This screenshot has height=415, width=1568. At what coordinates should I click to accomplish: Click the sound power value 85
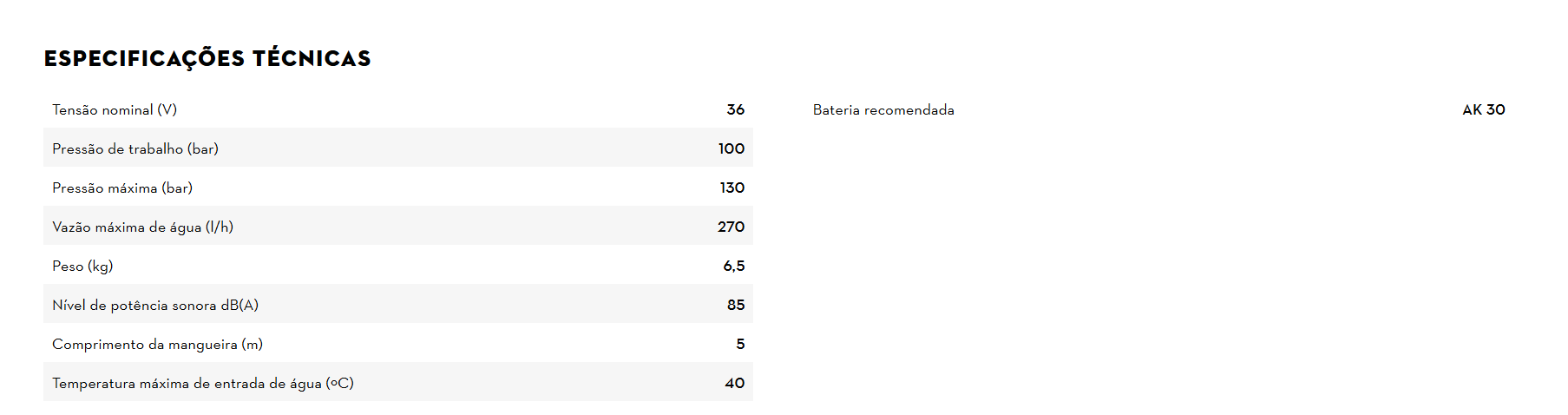pos(735,306)
